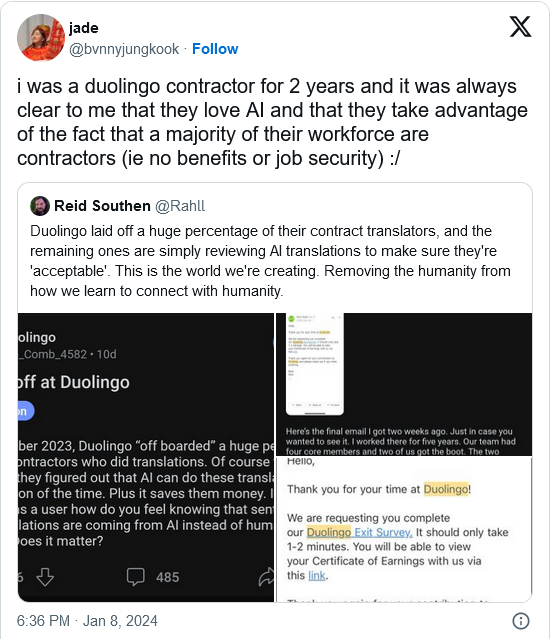Image resolution: width=550 pixels, height=639 pixels.
Task: Open the tweet info circle icon
Action: point(521,621)
